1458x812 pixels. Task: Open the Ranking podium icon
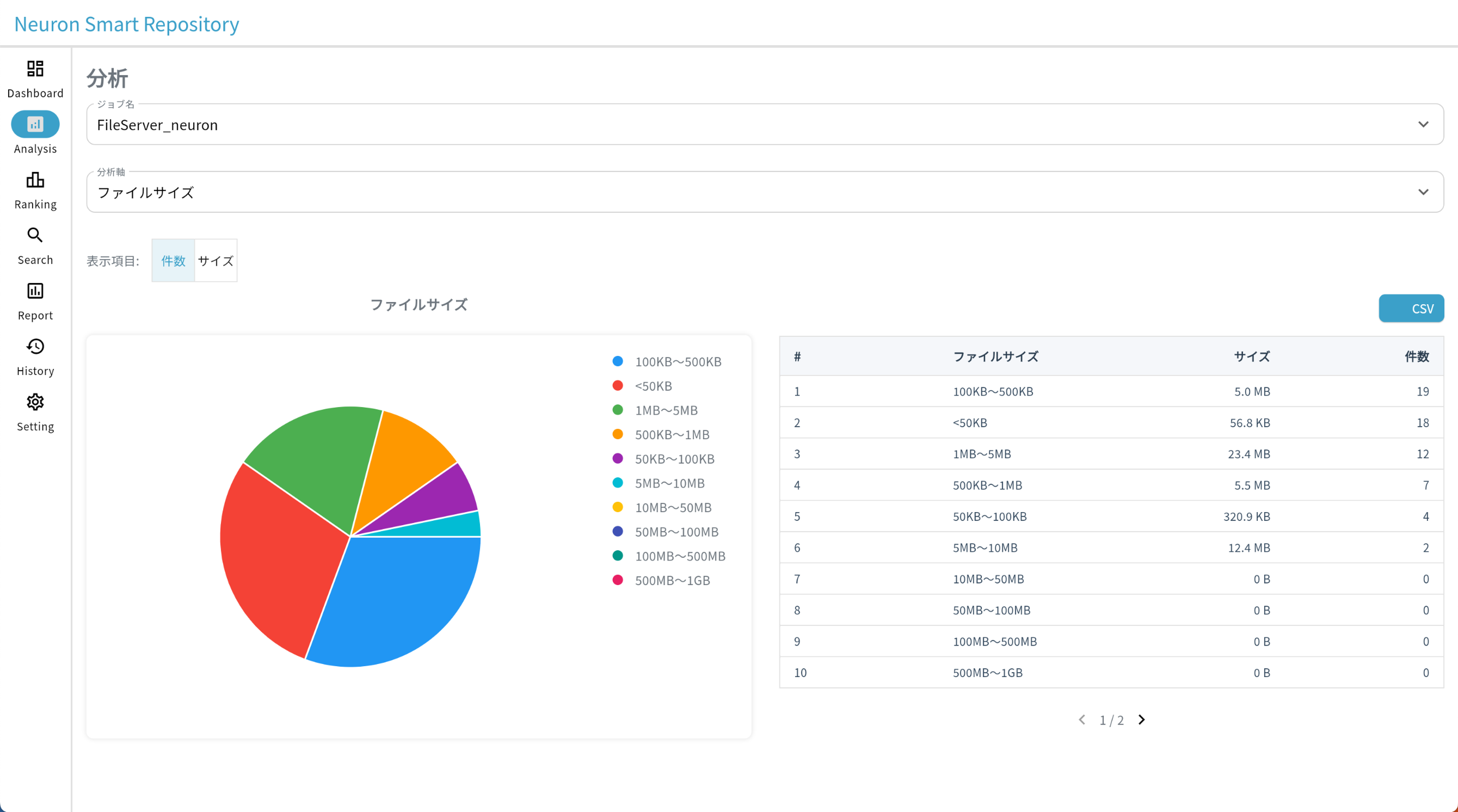pyautogui.click(x=35, y=180)
